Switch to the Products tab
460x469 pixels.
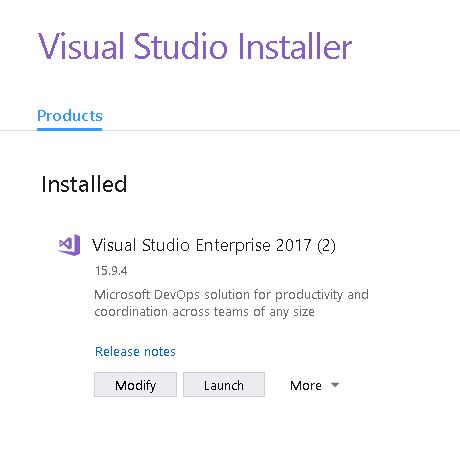(x=70, y=116)
